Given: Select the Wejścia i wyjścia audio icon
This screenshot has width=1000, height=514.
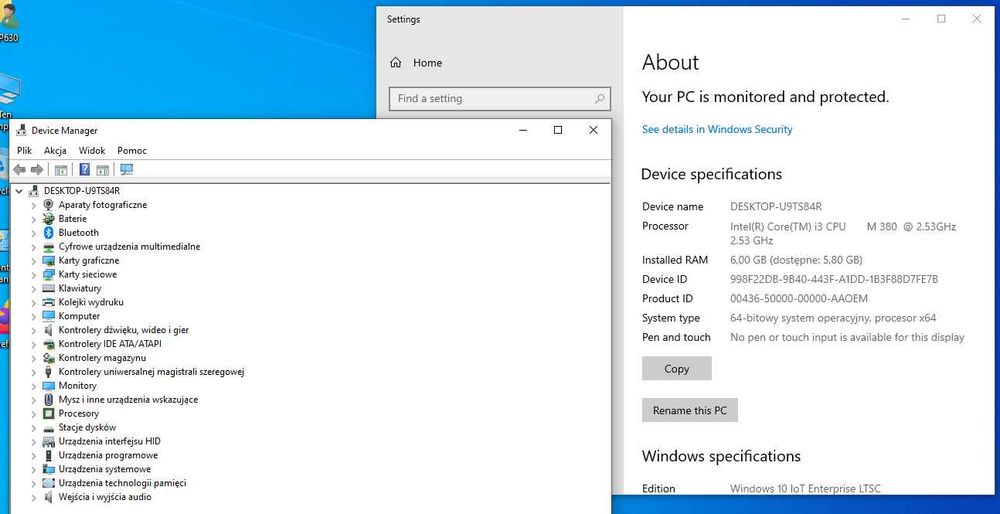Looking at the screenshot, I should tap(48, 497).
